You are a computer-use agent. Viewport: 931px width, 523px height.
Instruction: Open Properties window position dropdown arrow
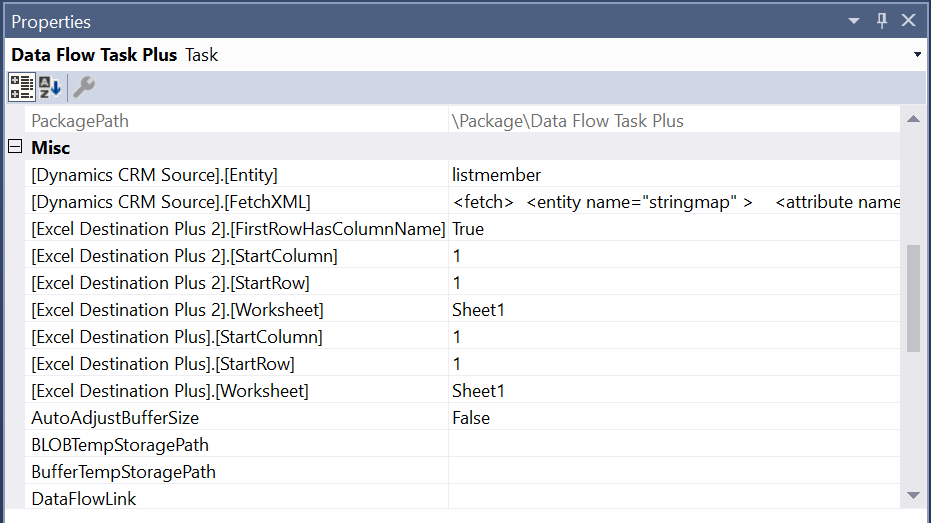854,21
